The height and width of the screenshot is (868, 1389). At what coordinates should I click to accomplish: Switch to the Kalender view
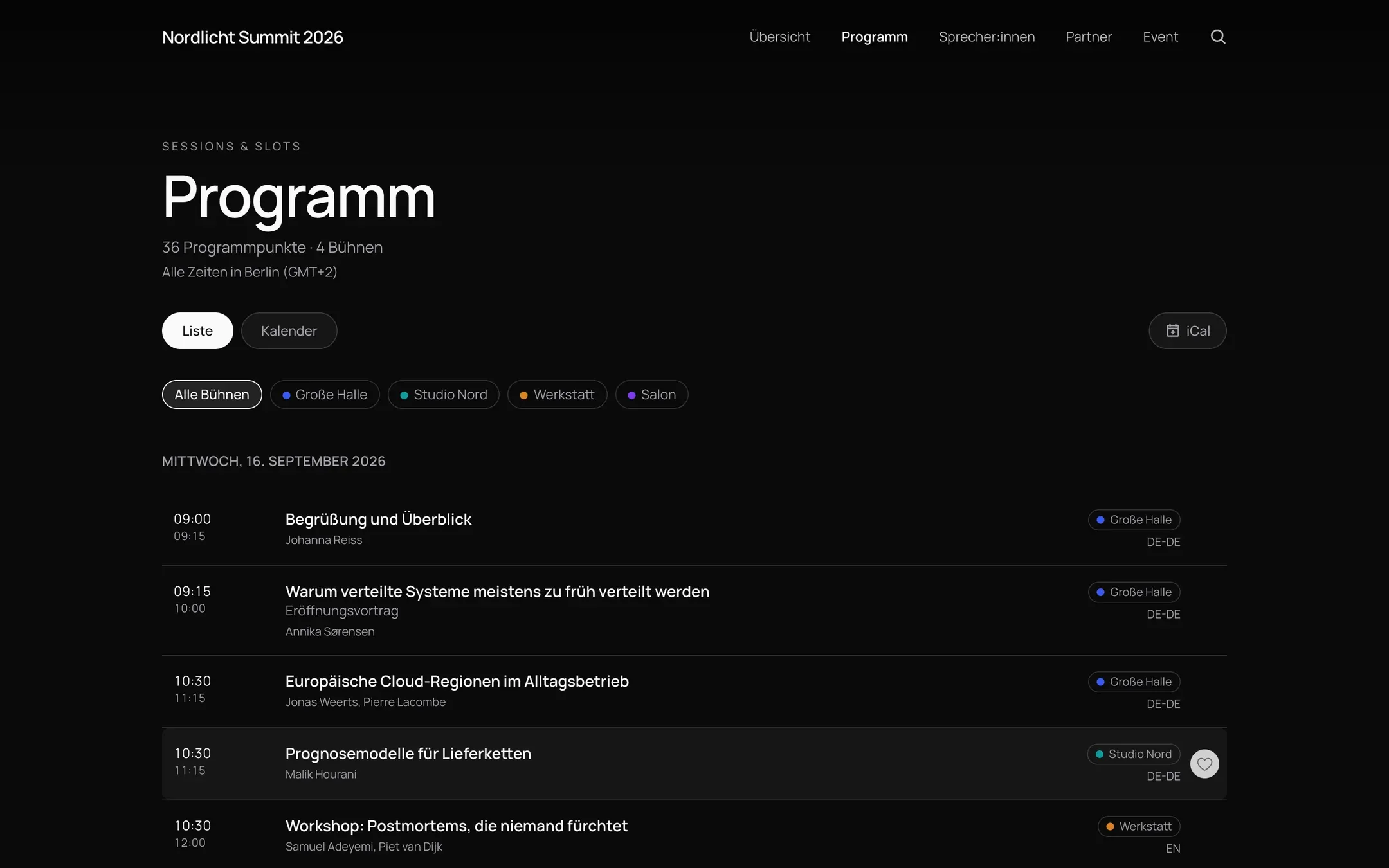289,330
